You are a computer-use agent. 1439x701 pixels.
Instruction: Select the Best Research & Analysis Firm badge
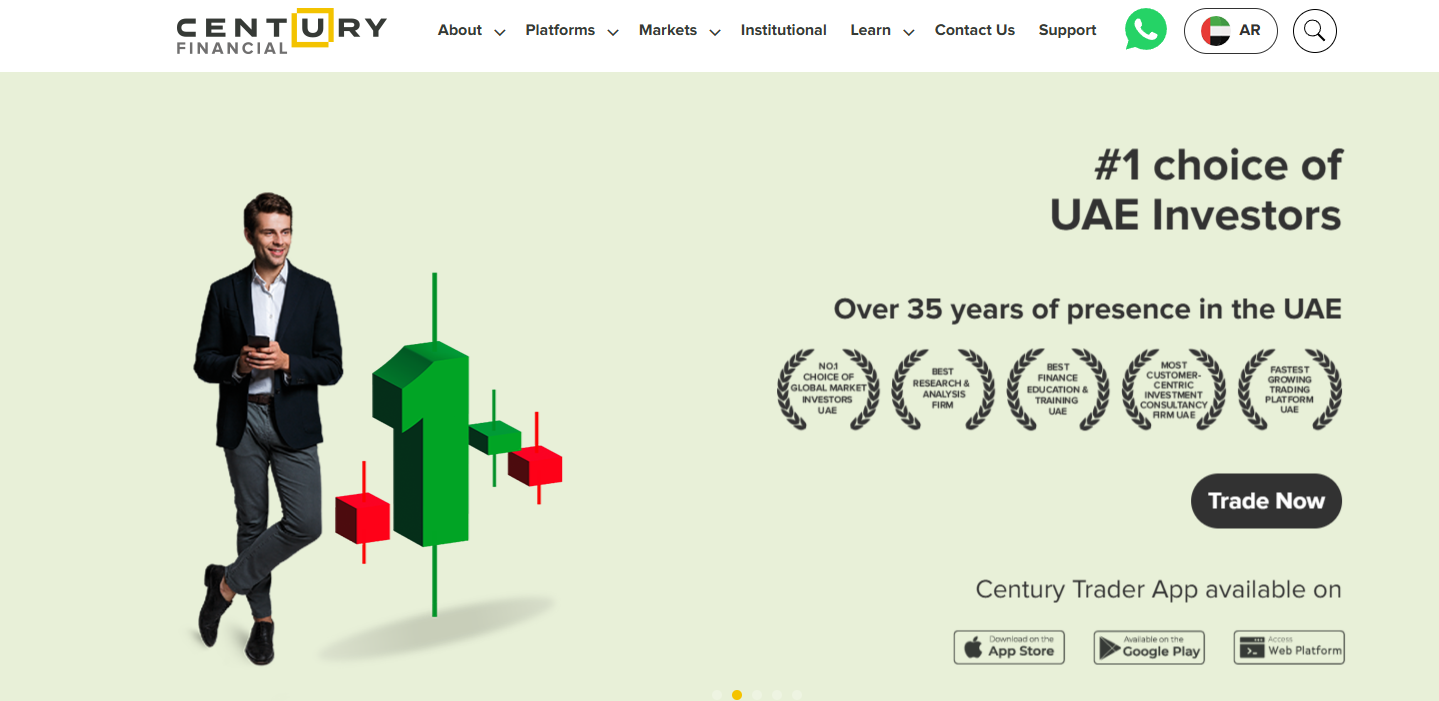click(x=942, y=389)
